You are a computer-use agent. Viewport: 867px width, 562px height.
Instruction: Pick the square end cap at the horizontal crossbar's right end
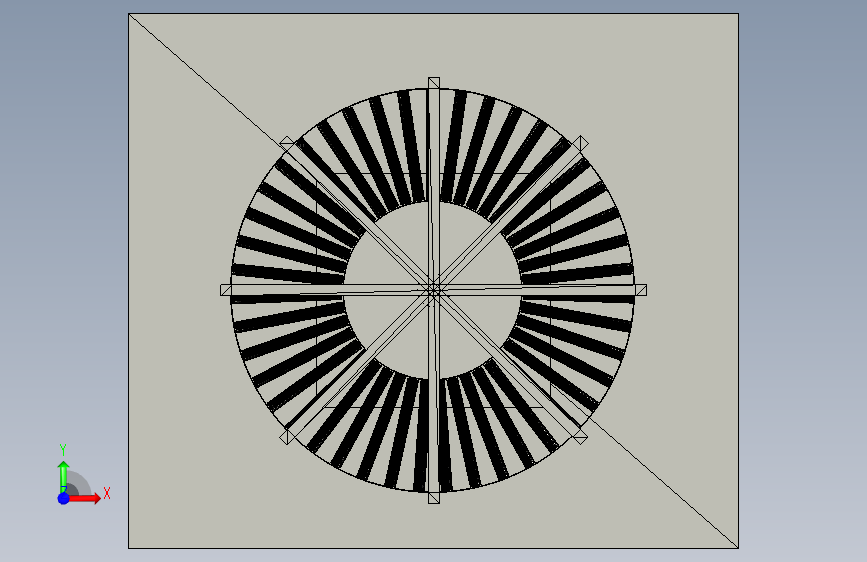(x=641, y=290)
